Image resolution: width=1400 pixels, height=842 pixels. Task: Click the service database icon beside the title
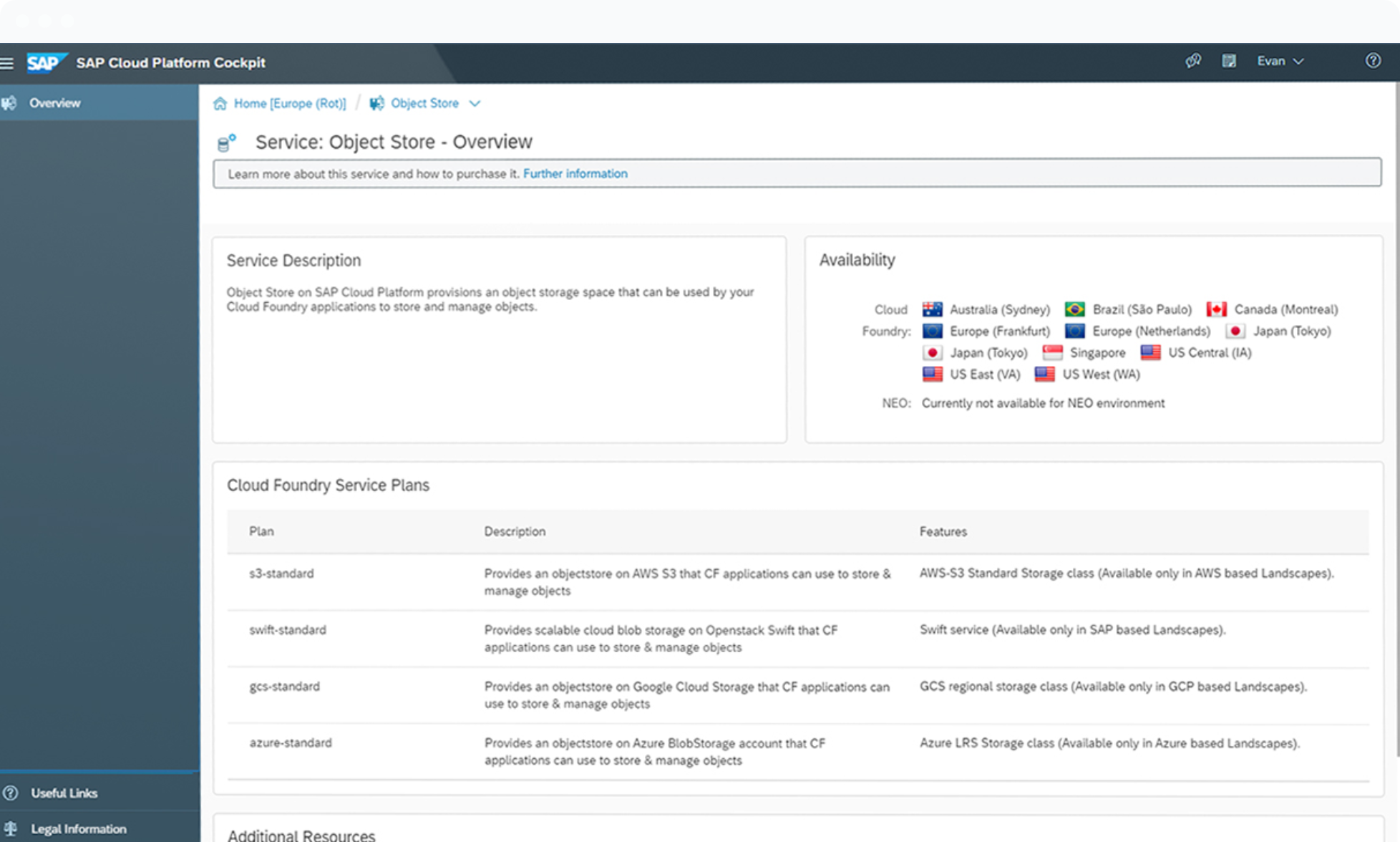pyautogui.click(x=227, y=141)
